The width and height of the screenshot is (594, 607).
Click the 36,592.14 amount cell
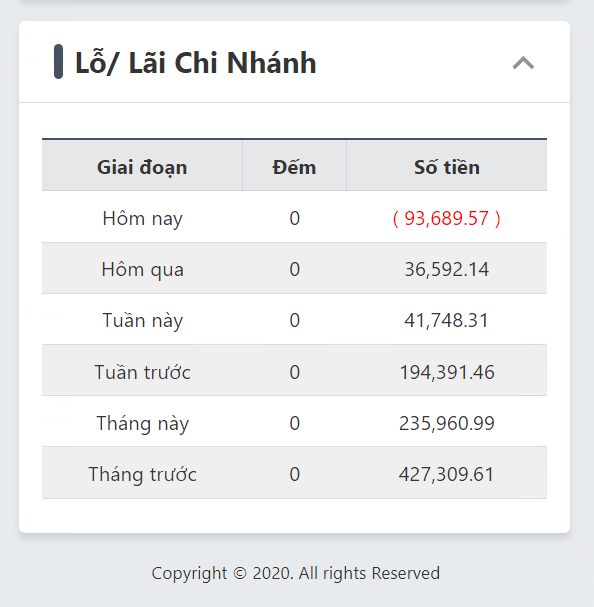click(x=447, y=269)
